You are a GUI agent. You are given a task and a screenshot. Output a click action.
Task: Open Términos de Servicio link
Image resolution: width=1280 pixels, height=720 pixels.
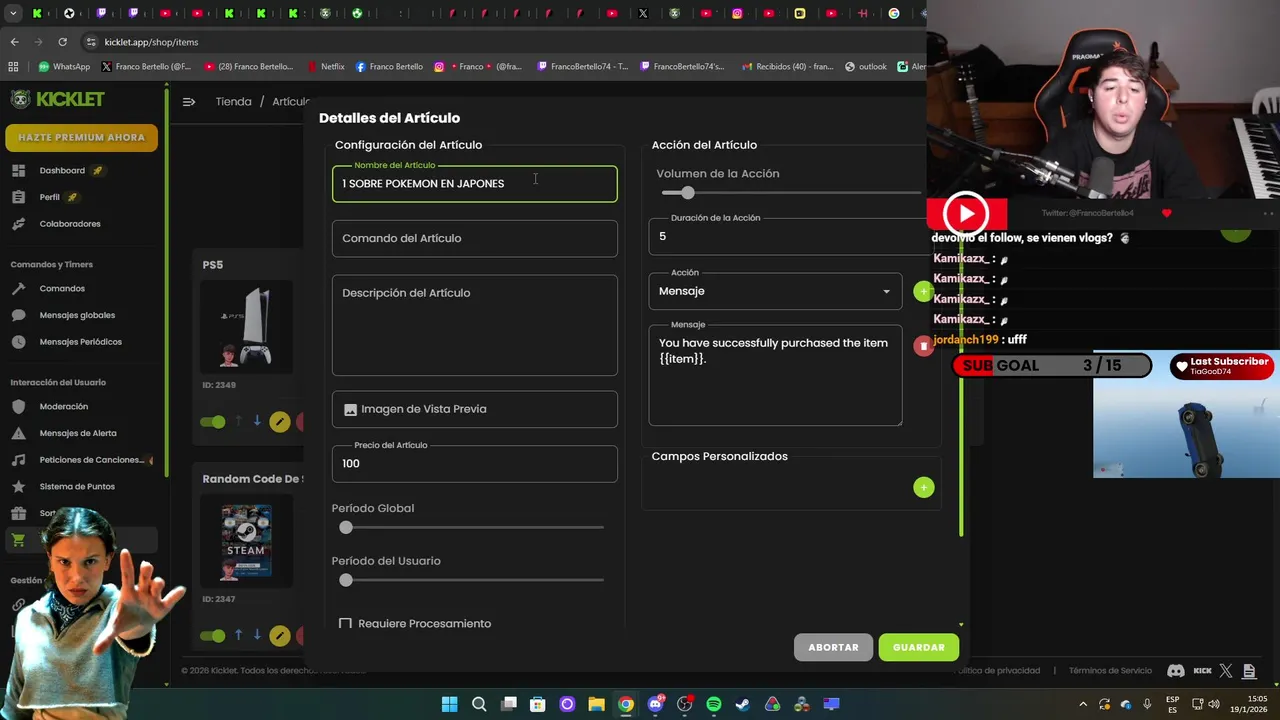coord(1110,671)
